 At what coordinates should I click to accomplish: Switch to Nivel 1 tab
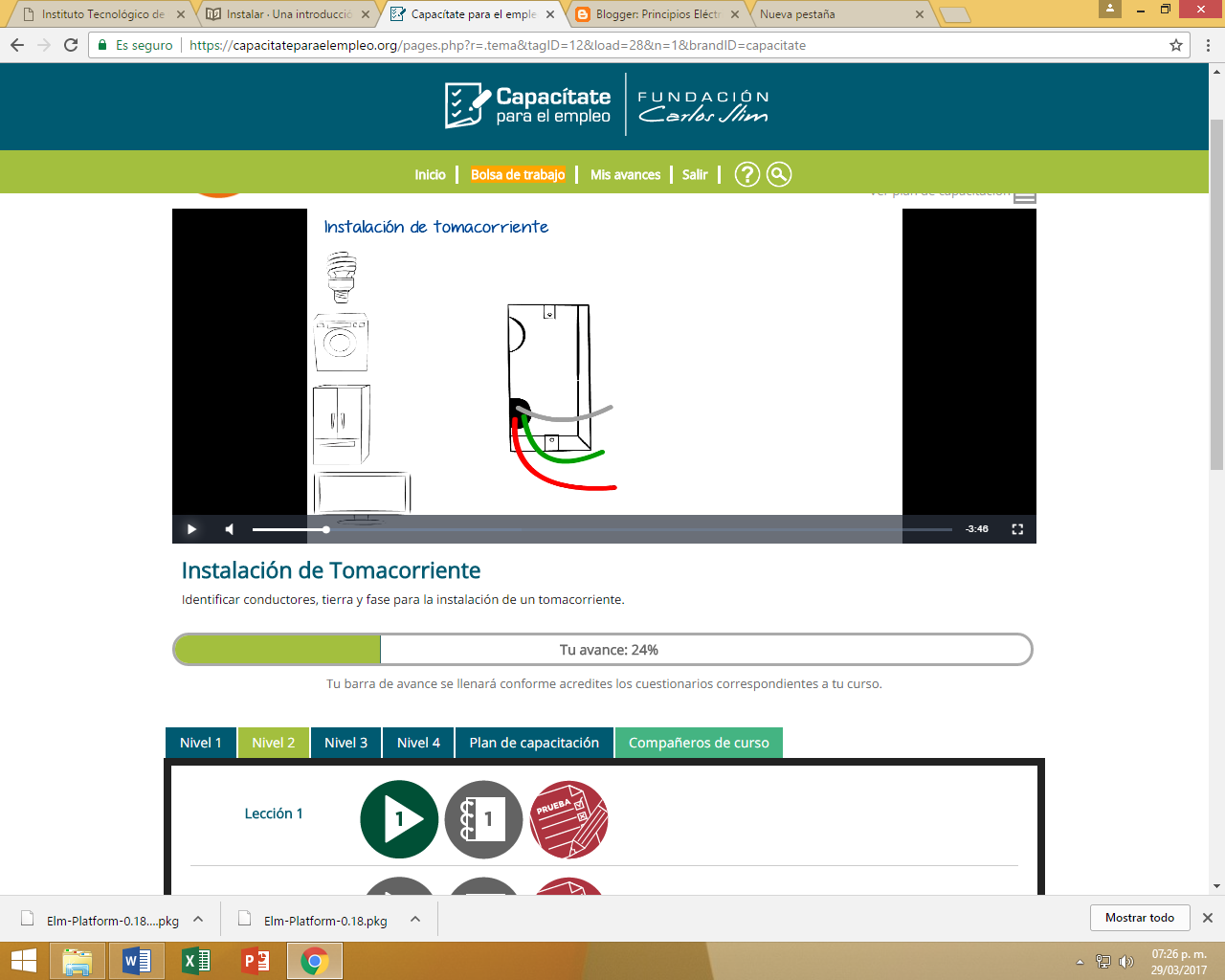click(x=201, y=743)
